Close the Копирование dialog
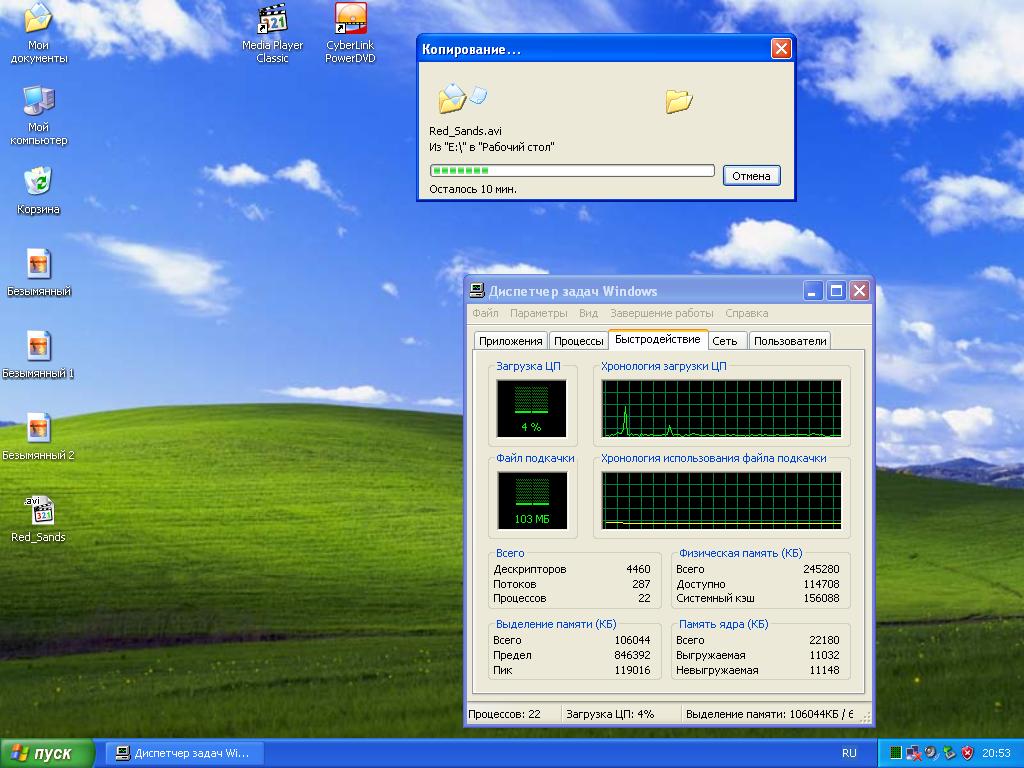 pyautogui.click(x=781, y=49)
